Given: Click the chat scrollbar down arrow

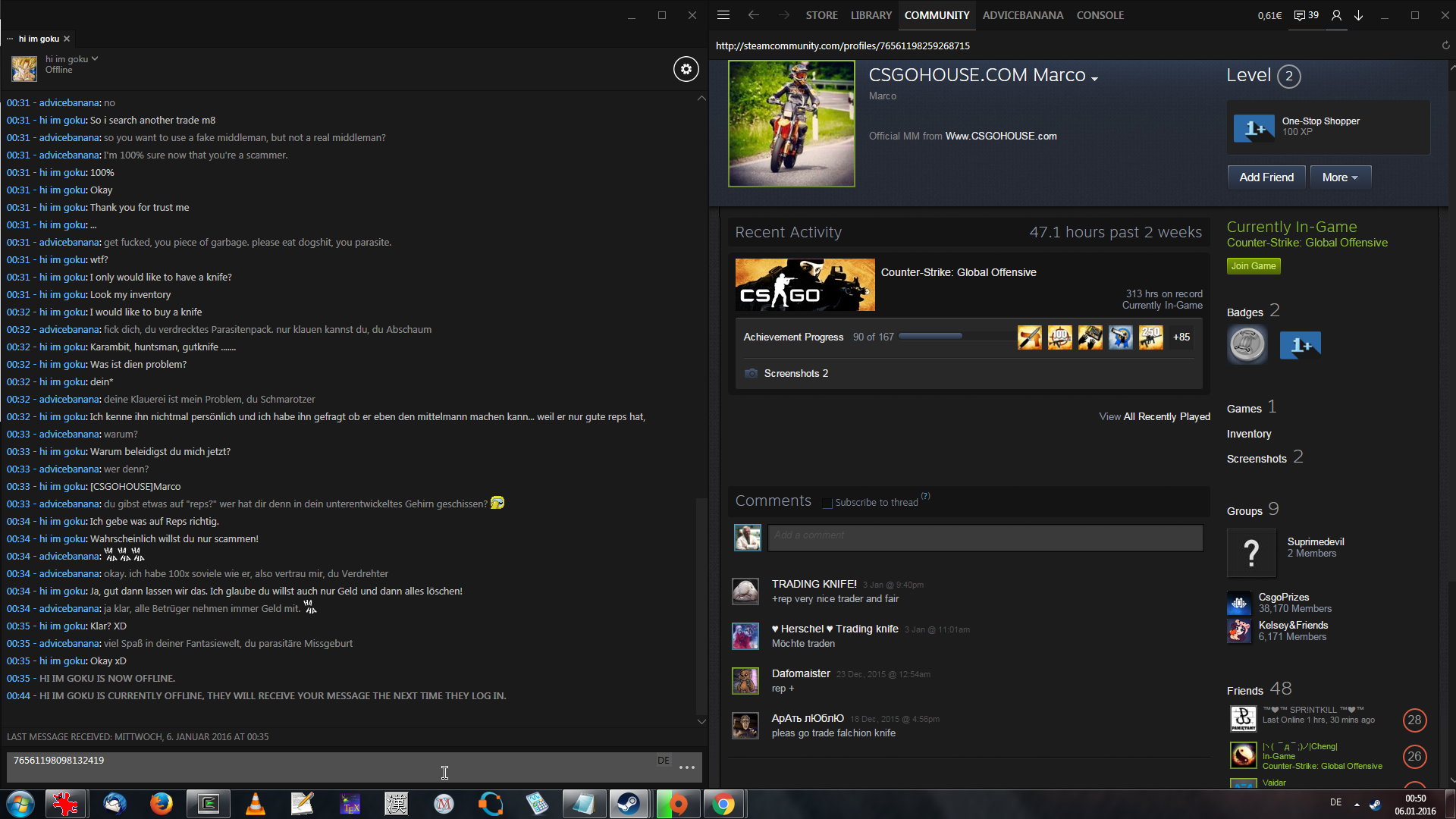Looking at the screenshot, I should [701, 721].
